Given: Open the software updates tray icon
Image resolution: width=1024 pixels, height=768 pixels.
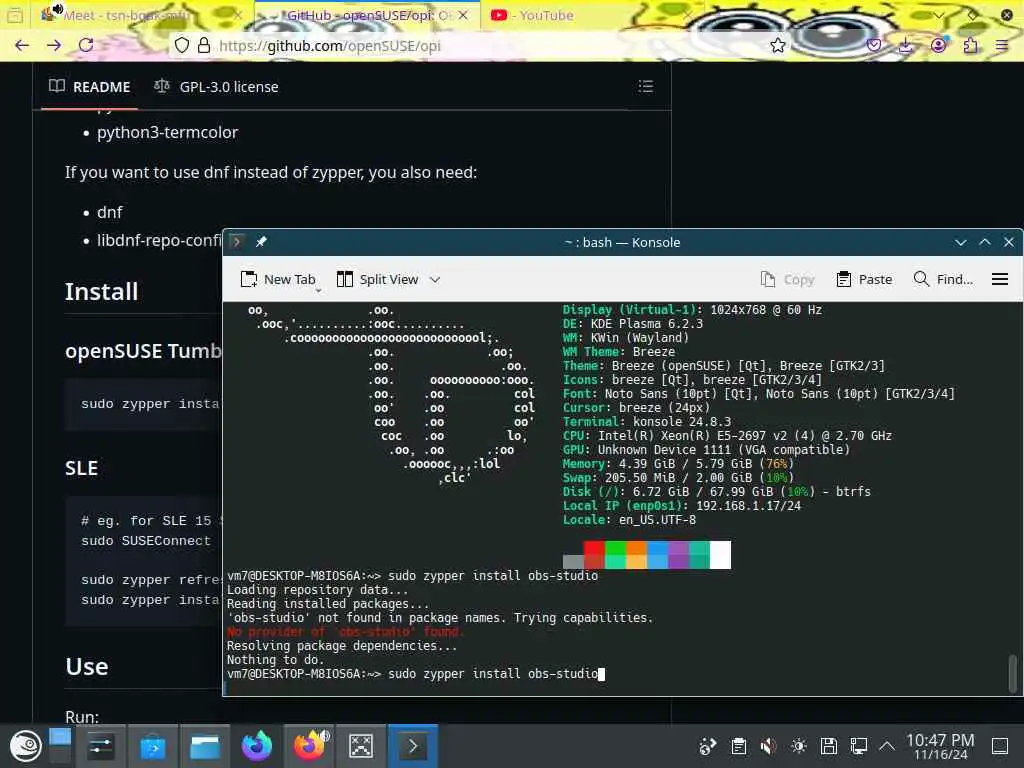Looking at the screenshot, I should 708,746.
